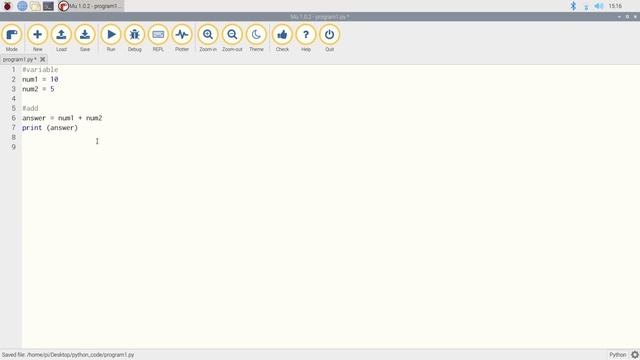Click the answer = num1 + num2 line
Screen dimensions: 640x360
coord(62,118)
